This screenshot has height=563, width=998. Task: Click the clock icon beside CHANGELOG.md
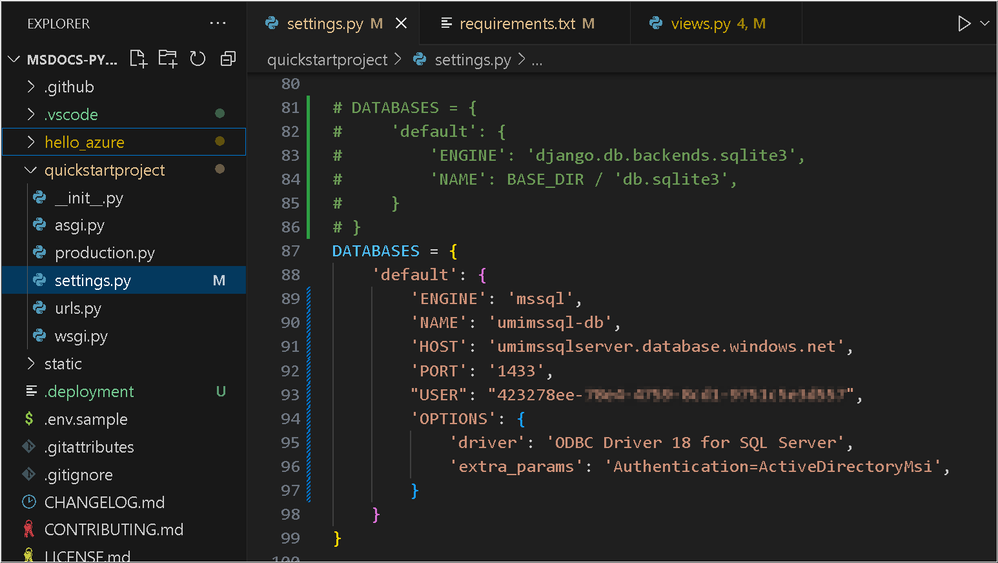[29, 502]
